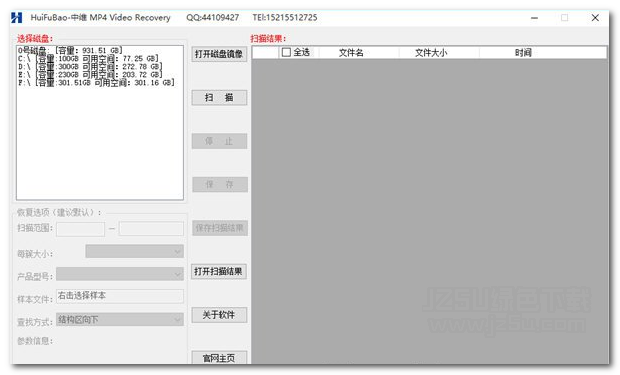Viewport: 620px width, 375px height.
Task: Select drive F:\ 301.51GB in disk list
Action: (96, 83)
